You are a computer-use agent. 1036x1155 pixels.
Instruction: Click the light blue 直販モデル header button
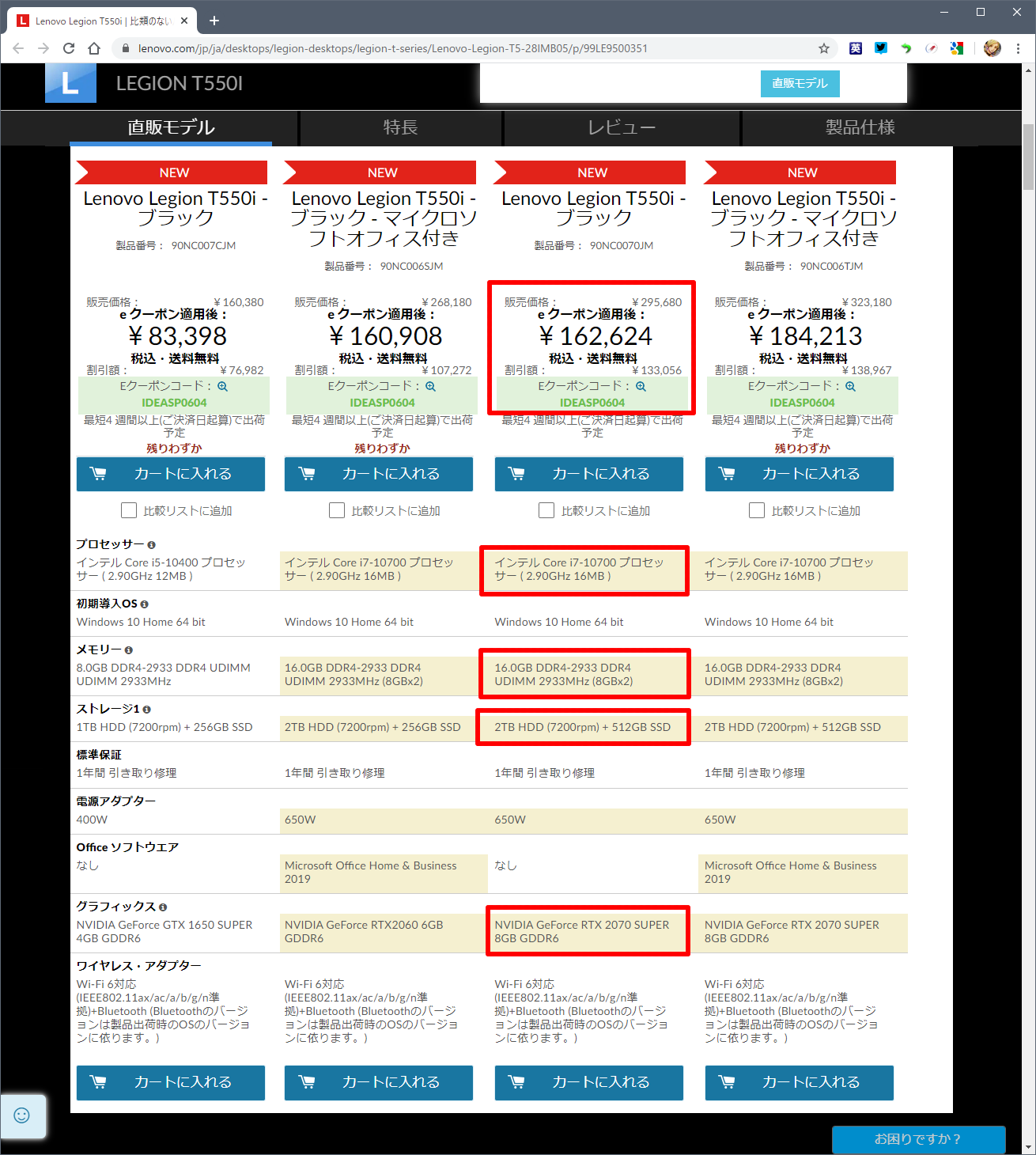[800, 83]
